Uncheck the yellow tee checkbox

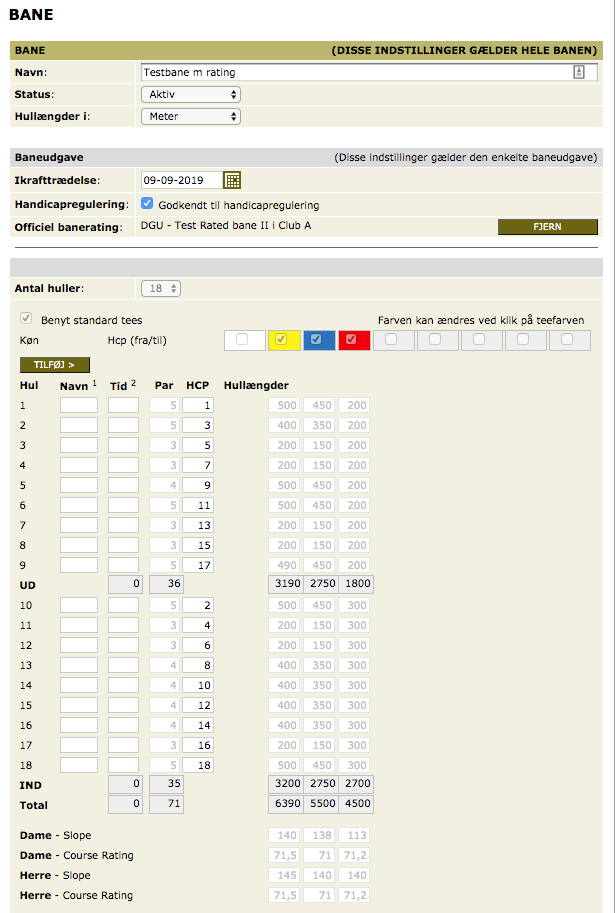tap(280, 340)
